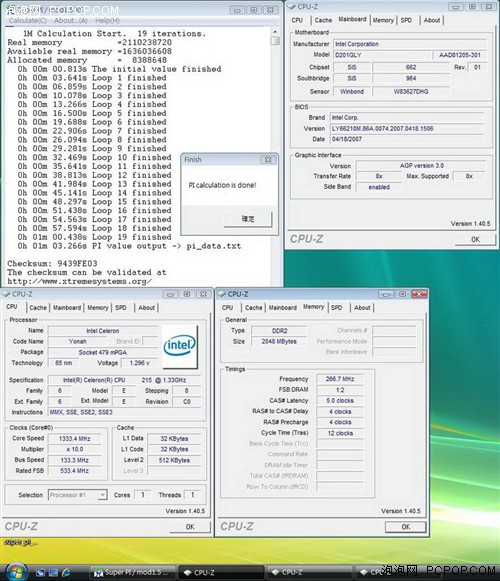Switch to Cache tab in the Mainboard CPU-Z window
This screenshot has height=581, width=500.
[323, 20]
